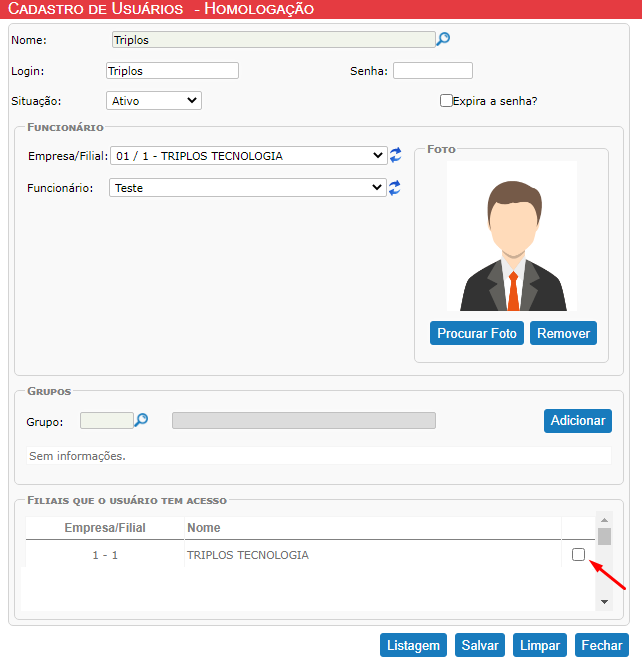The image size is (642, 670).
Task: Open the Listagem button
Action: (413, 645)
